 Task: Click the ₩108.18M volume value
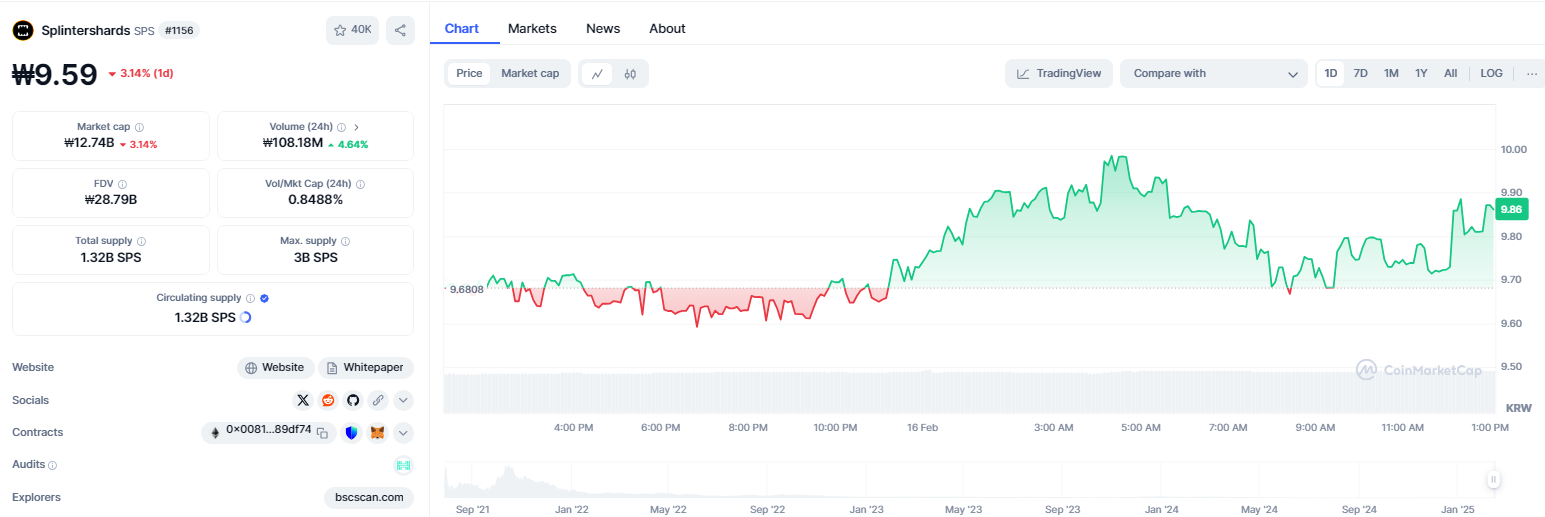pos(293,143)
